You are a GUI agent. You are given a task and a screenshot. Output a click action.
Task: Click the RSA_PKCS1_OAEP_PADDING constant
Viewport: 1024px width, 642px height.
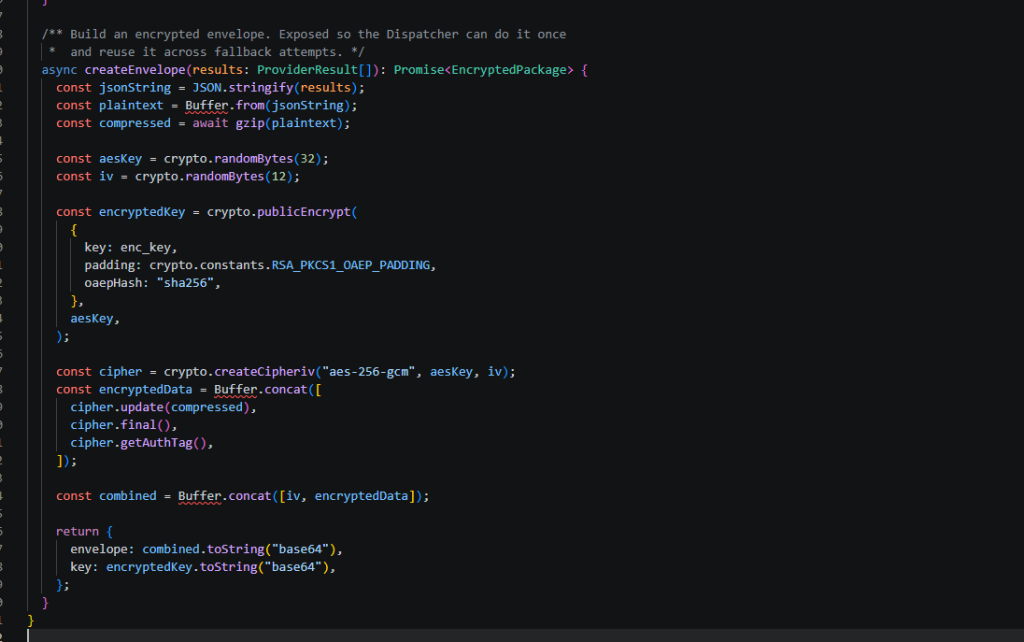point(351,265)
